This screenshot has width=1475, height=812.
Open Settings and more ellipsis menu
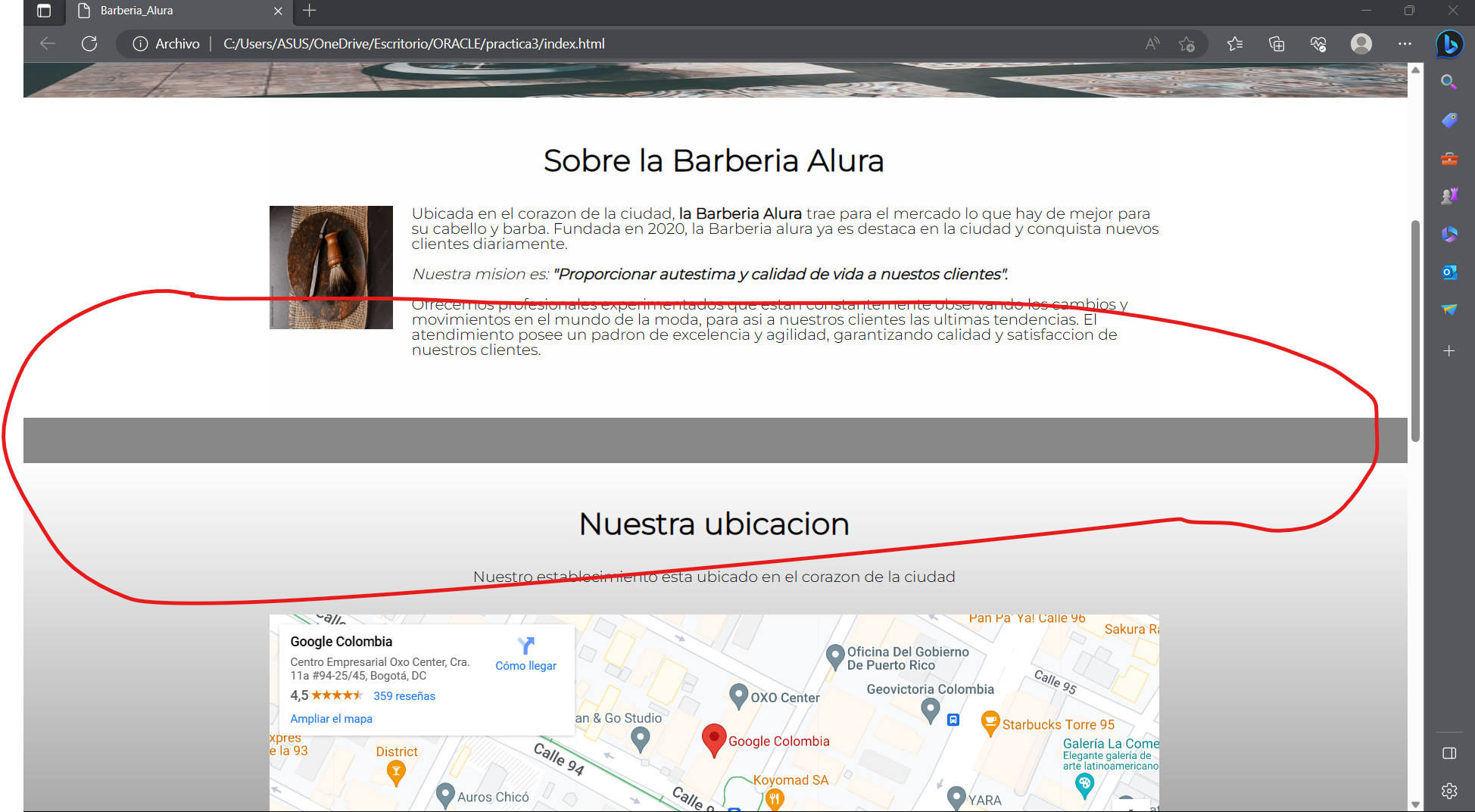click(x=1405, y=44)
